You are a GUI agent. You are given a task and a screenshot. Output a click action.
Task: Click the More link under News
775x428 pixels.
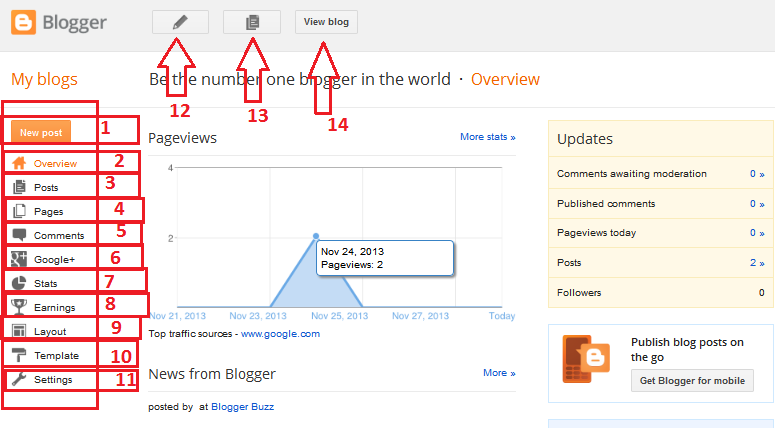point(499,373)
